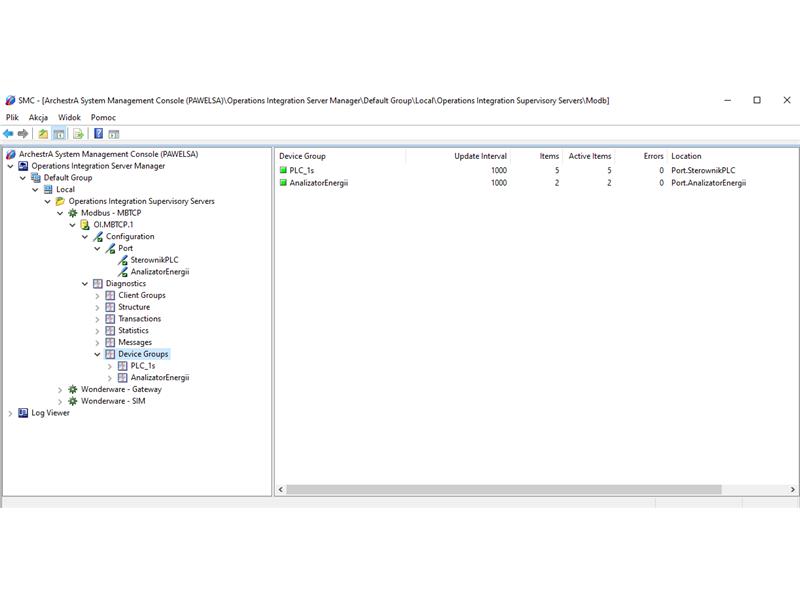Select the Structure tree item
This screenshot has height=600, width=800.
coord(134,307)
